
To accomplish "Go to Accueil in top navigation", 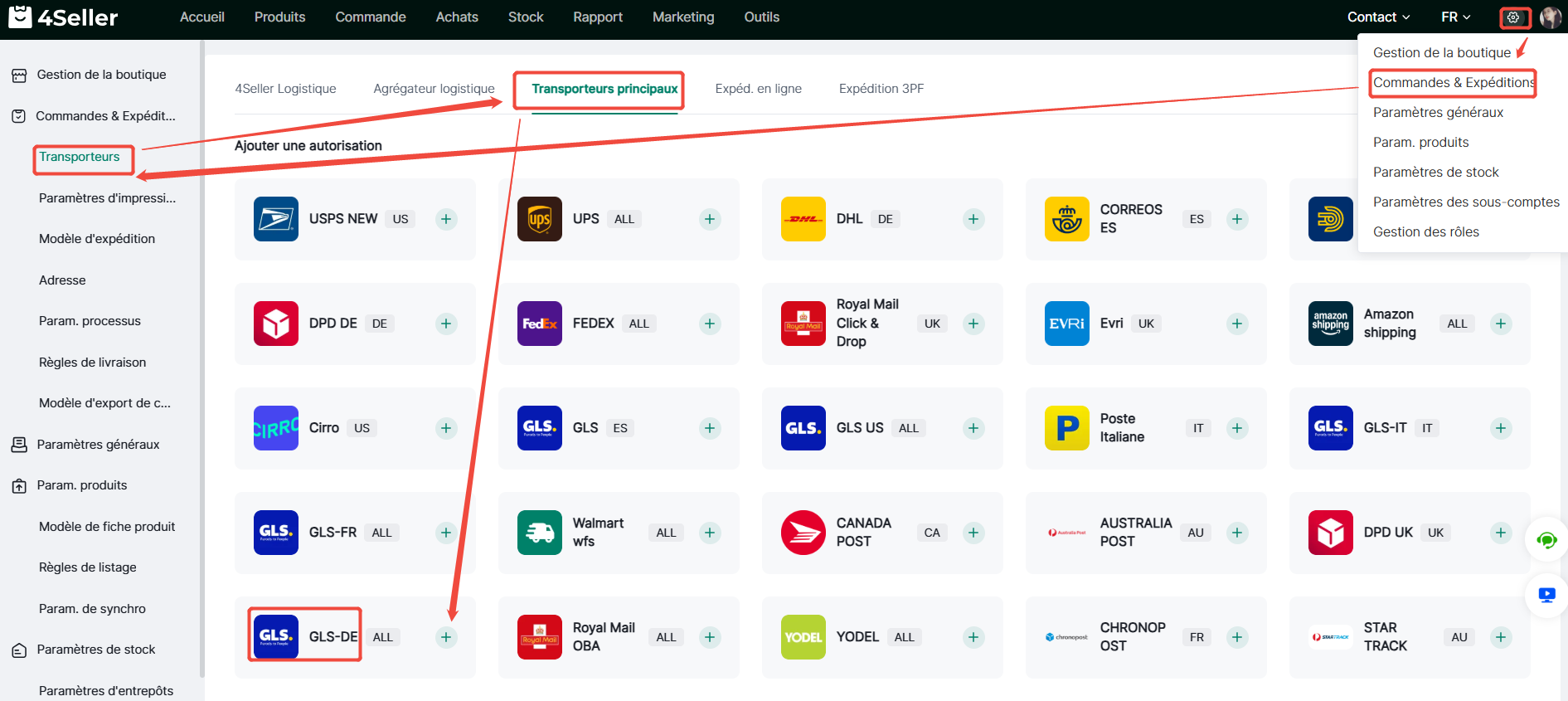I will 202,17.
